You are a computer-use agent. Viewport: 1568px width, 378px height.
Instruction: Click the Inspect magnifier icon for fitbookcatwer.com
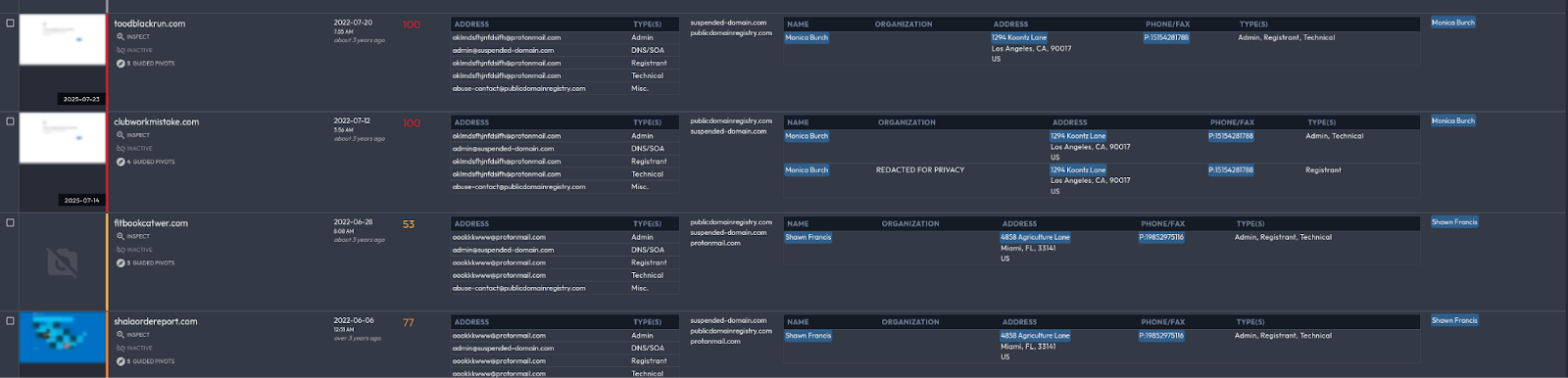[121, 237]
